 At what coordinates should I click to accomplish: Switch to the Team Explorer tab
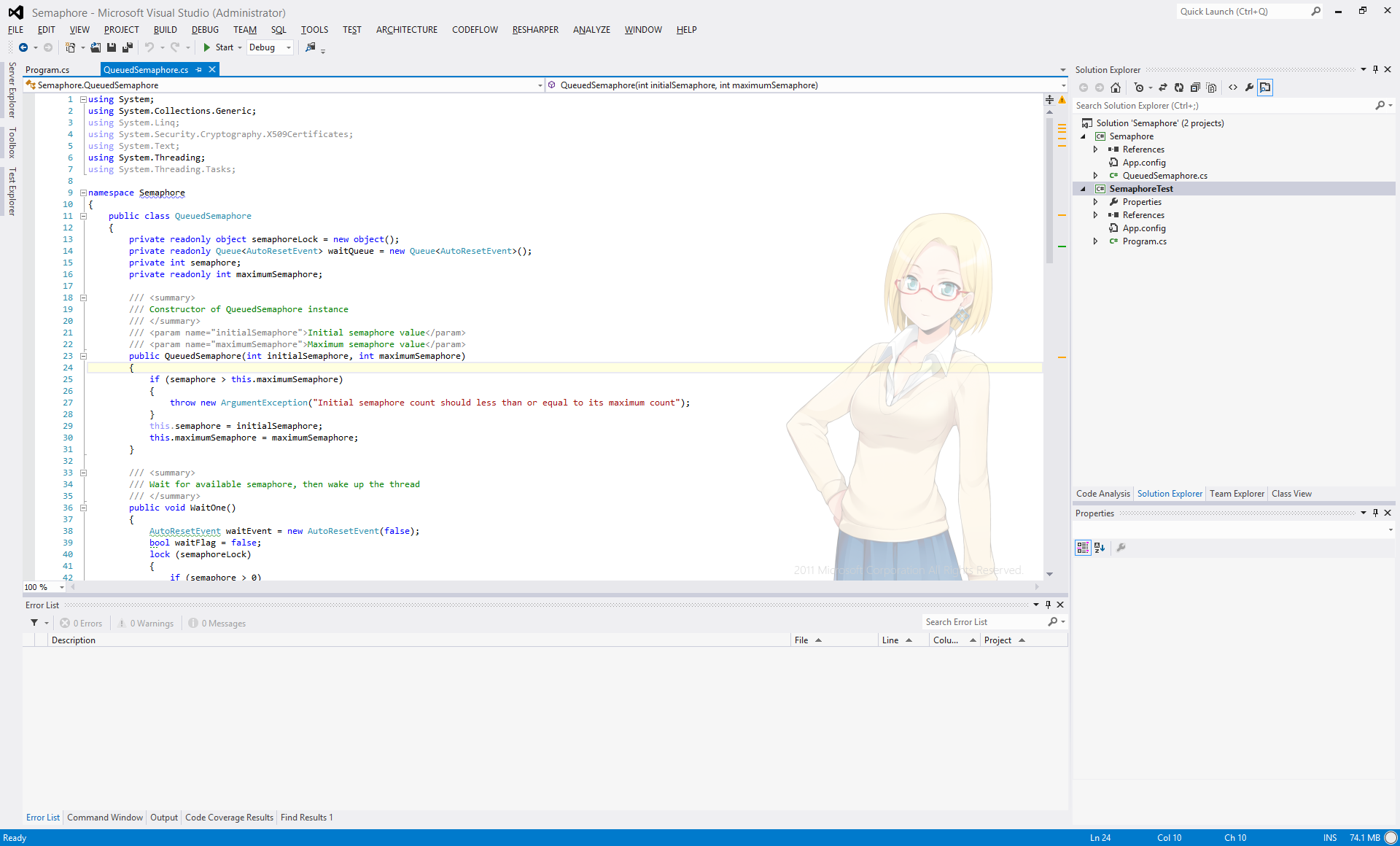tap(1237, 494)
